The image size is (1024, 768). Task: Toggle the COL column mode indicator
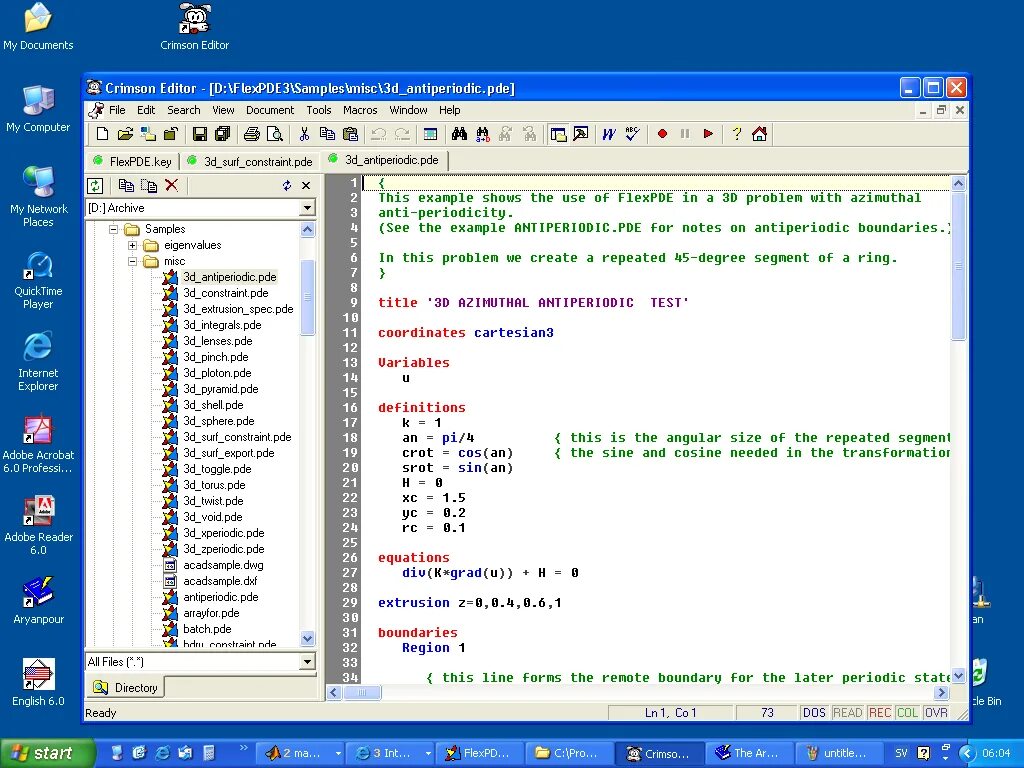tap(907, 712)
